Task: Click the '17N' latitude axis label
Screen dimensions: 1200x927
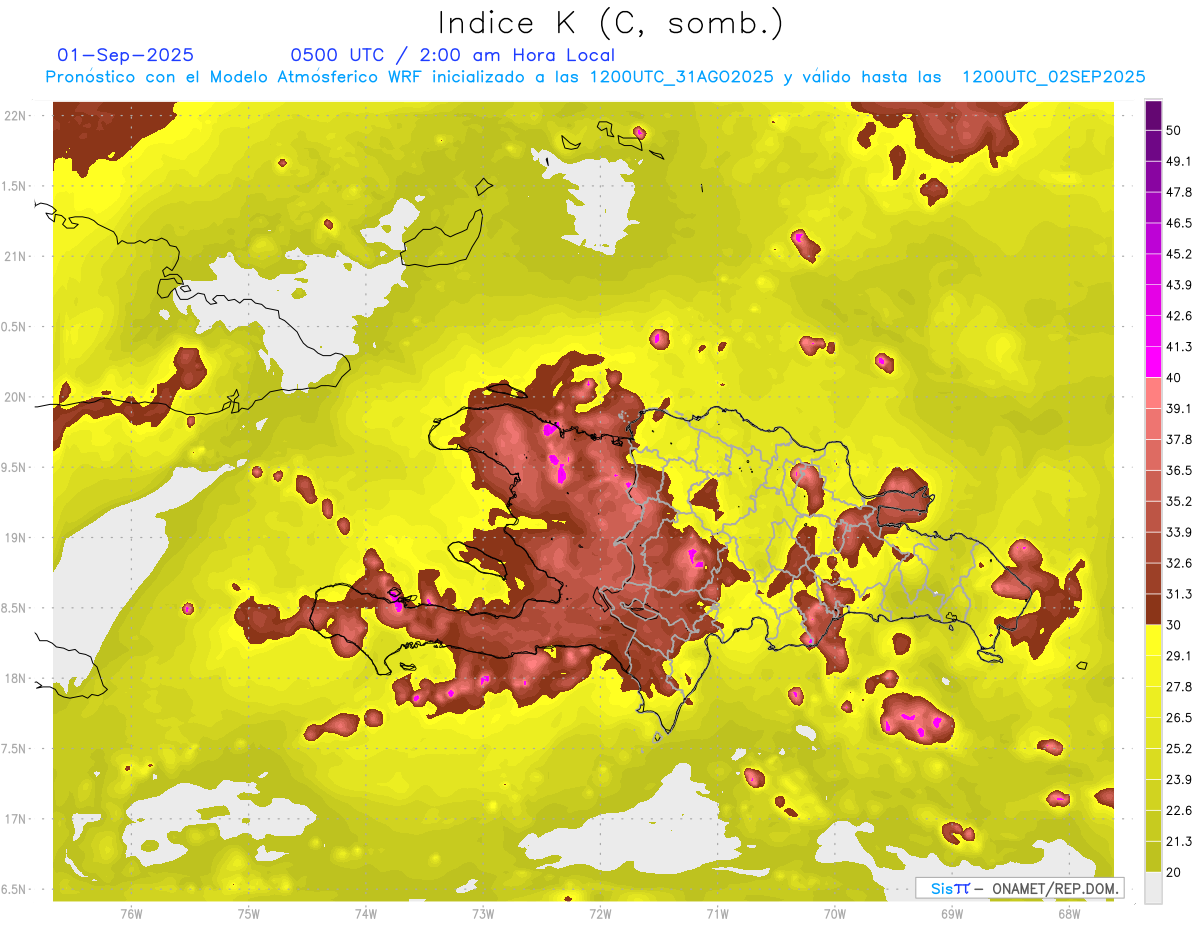Action: click(15, 819)
